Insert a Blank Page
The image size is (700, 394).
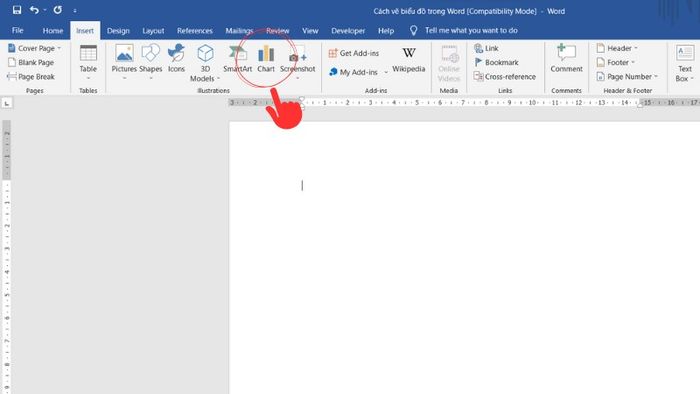pos(31,62)
